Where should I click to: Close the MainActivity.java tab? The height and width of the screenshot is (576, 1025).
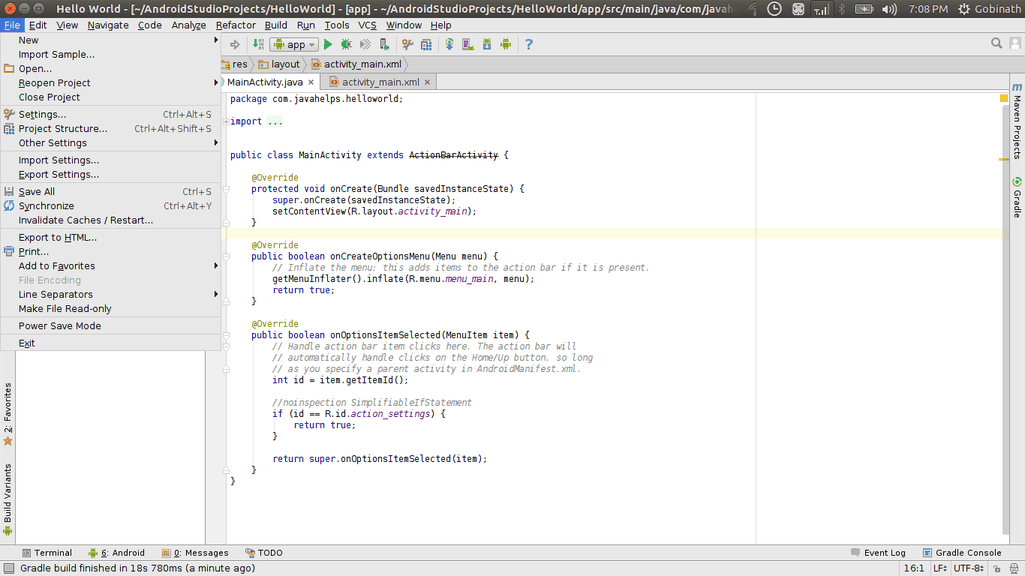pyautogui.click(x=311, y=82)
